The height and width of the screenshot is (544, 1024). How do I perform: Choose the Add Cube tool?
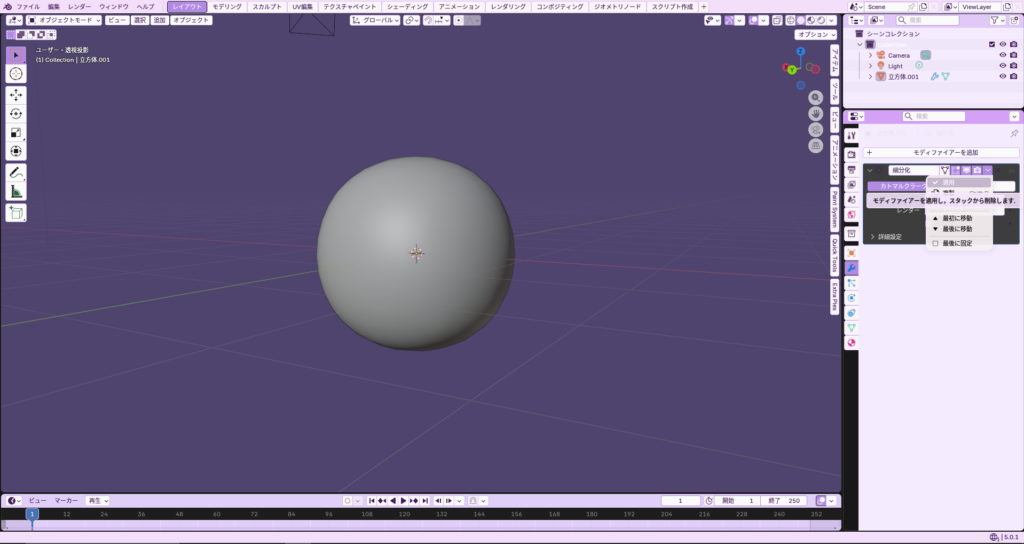tap(16, 212)
